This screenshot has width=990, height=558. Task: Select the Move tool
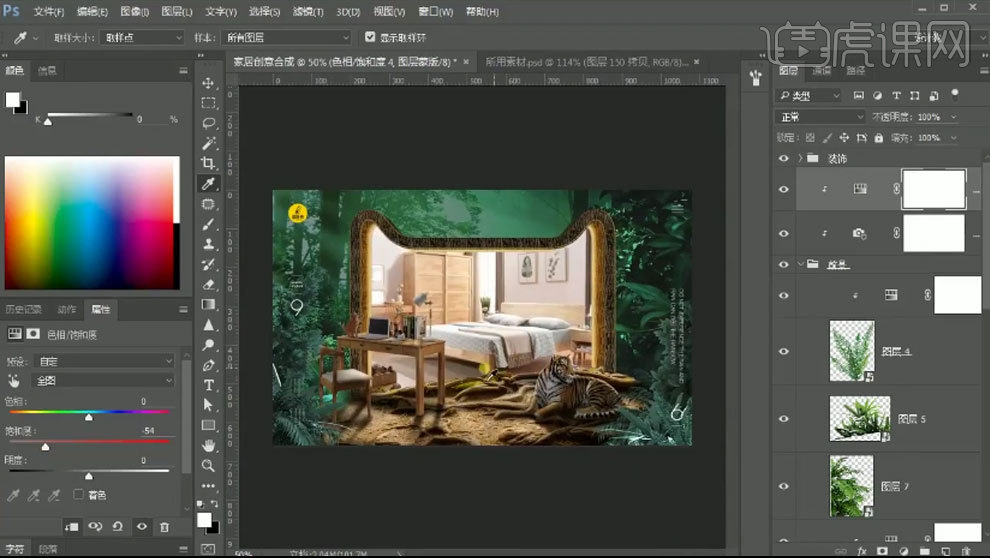pos(209,83)
